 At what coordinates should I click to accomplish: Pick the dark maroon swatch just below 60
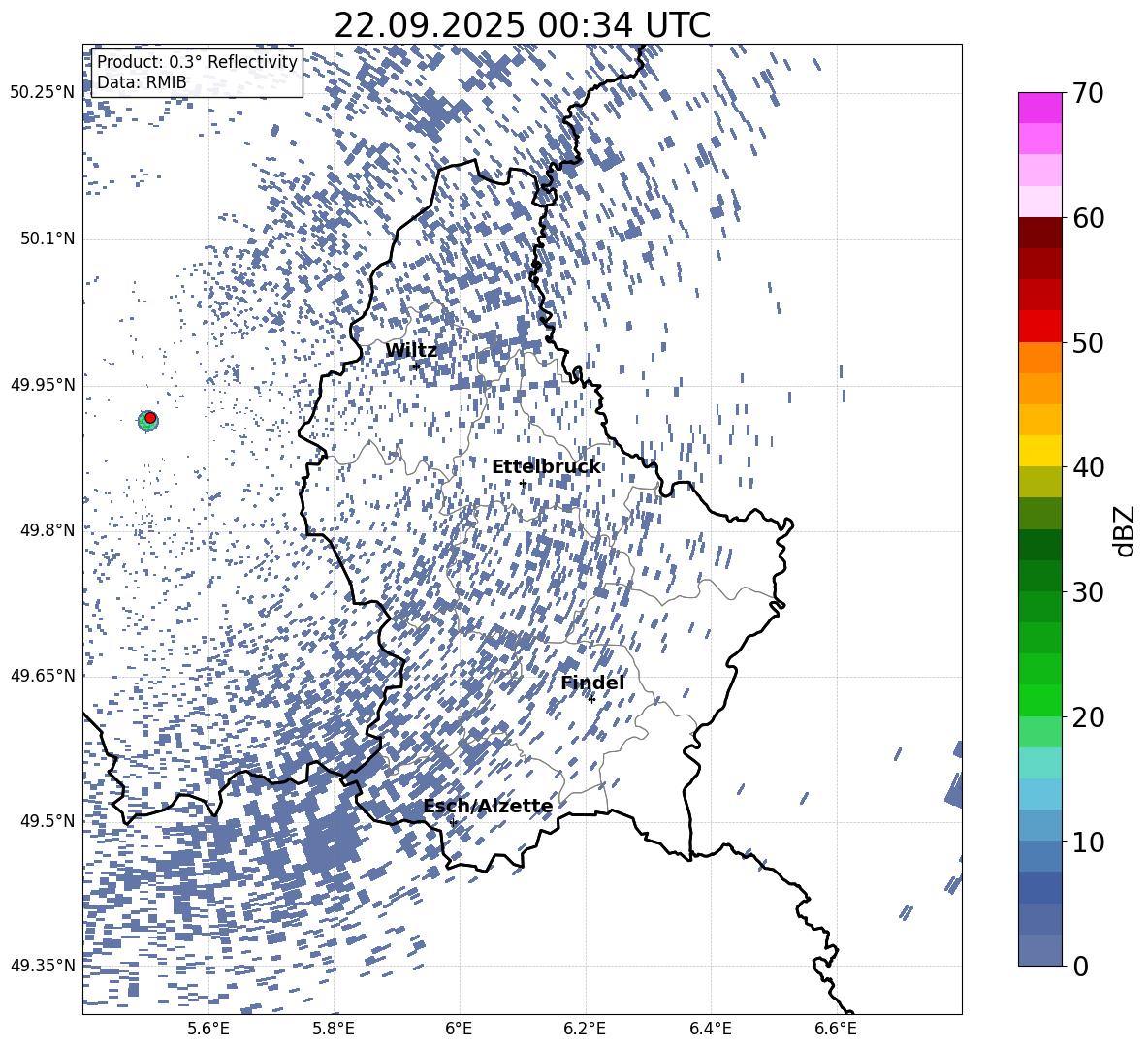(x=1040, y=233)
